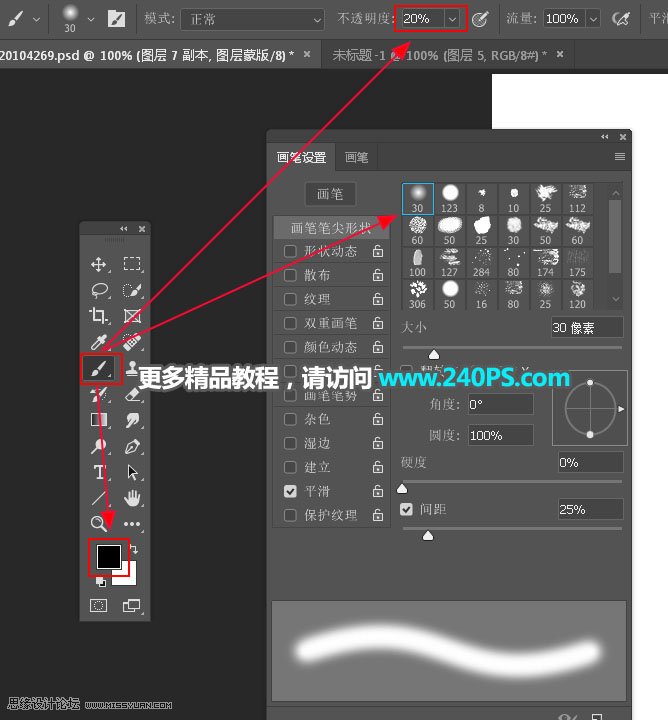Pick the soft round 30 brush tip
The image size is (668, 720).
click(418, 199)
